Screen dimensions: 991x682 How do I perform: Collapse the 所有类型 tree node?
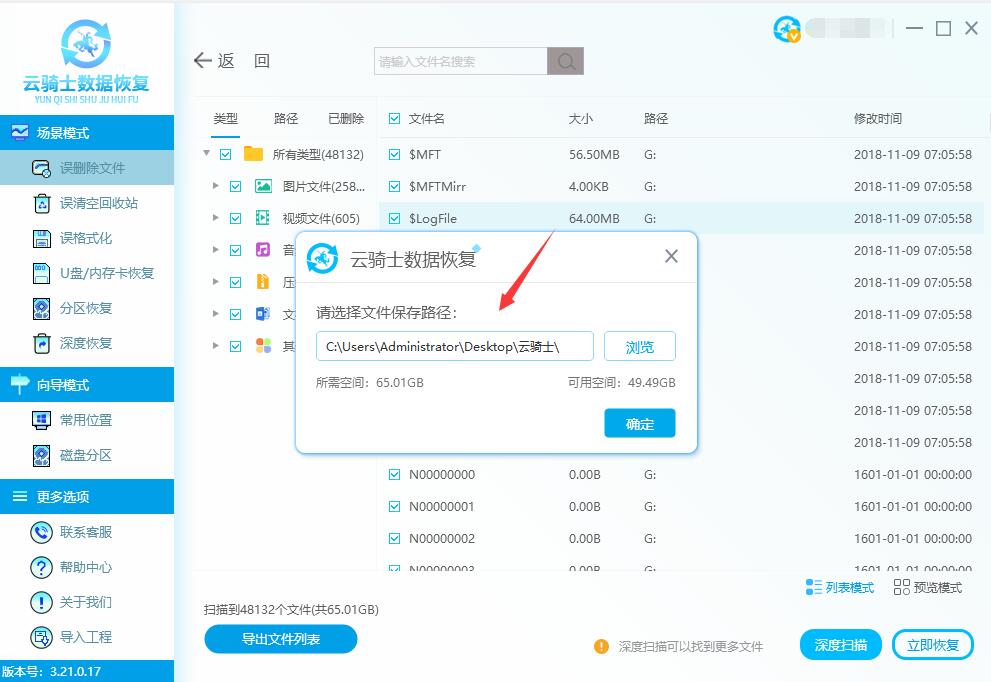pyautogui.click(x=207, y=153)
